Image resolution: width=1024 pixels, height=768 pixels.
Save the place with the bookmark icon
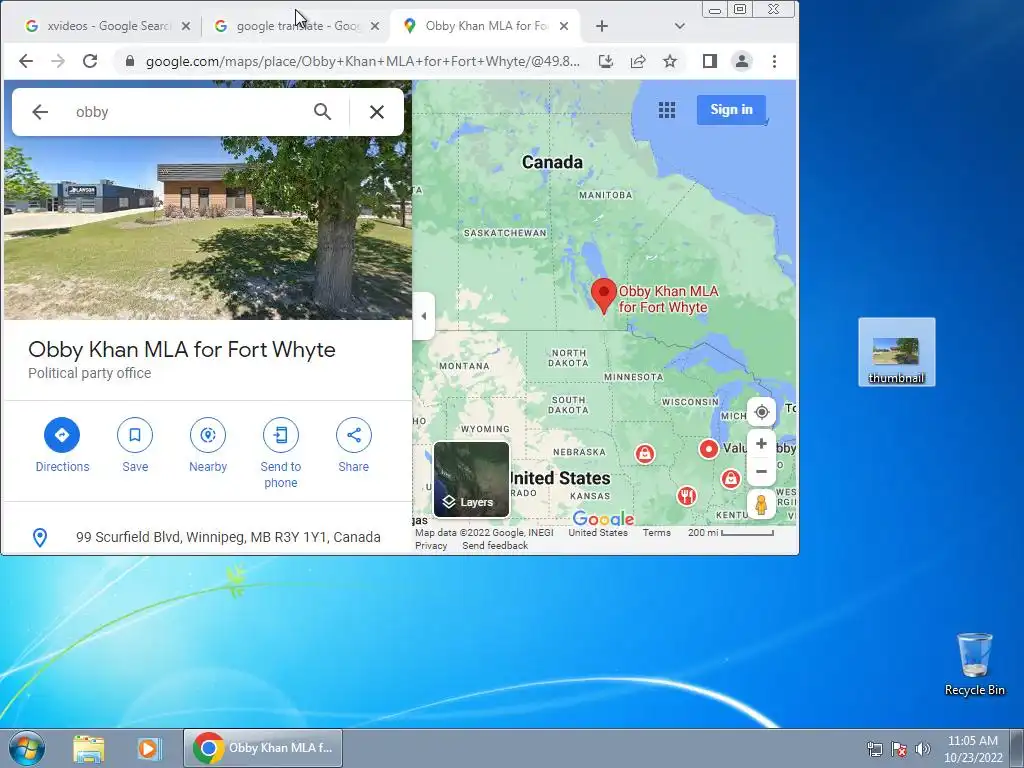pos(135,435)
